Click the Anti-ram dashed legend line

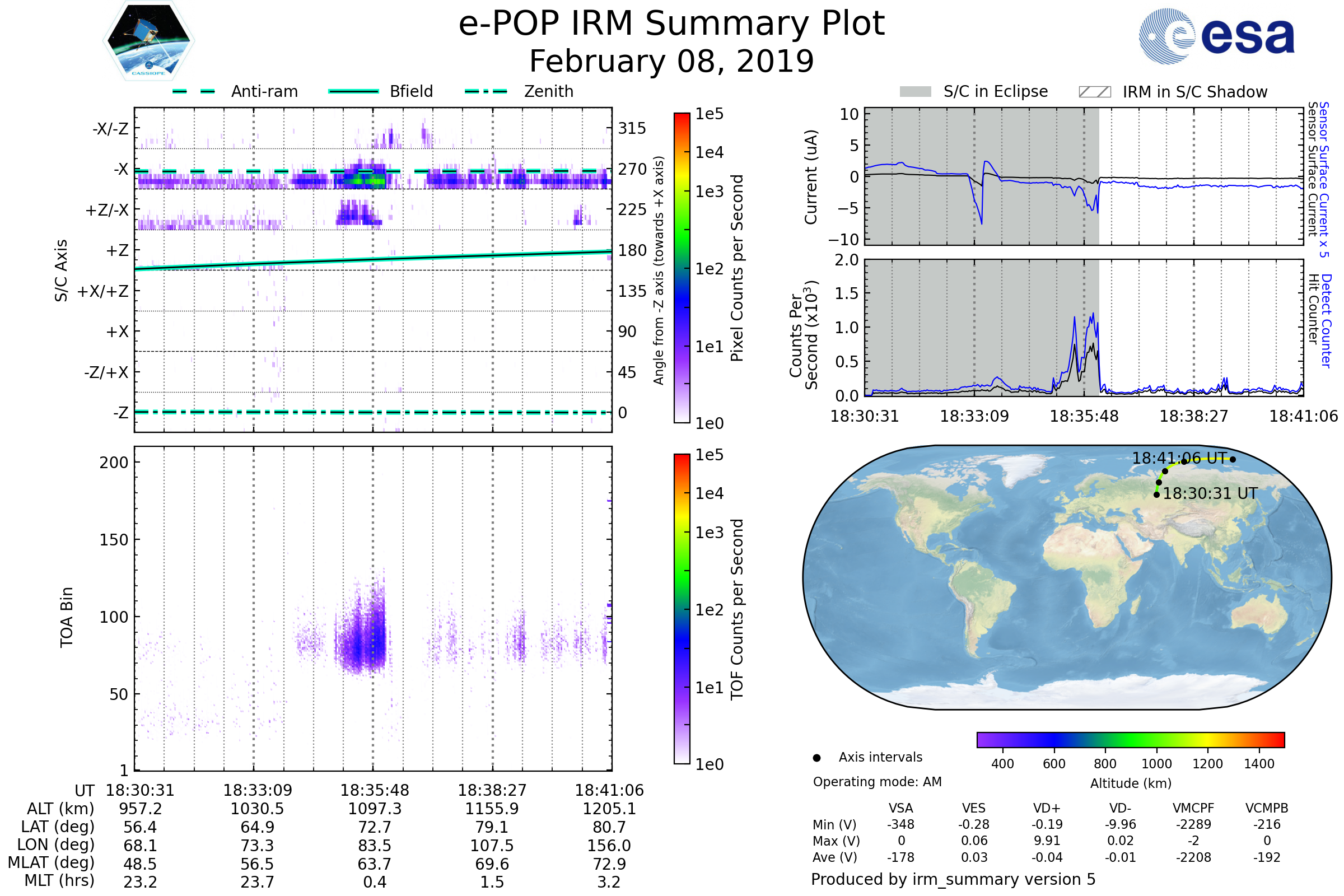point(194,91)
